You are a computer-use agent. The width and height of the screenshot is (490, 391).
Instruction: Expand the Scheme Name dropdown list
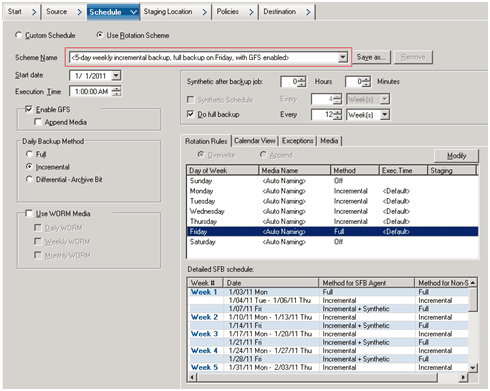click(x=342, y=57)
